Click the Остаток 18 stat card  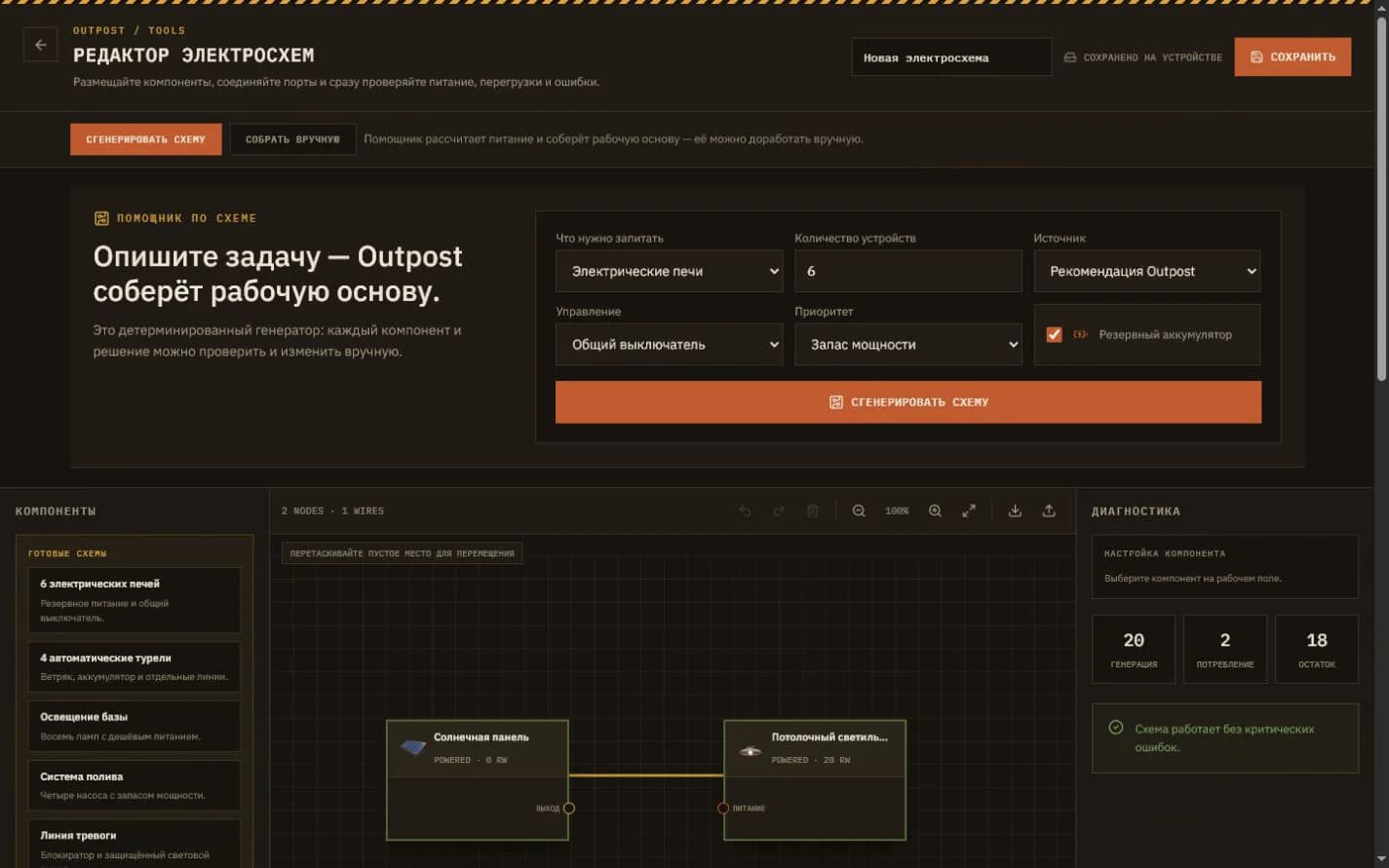click(1317, 649)
